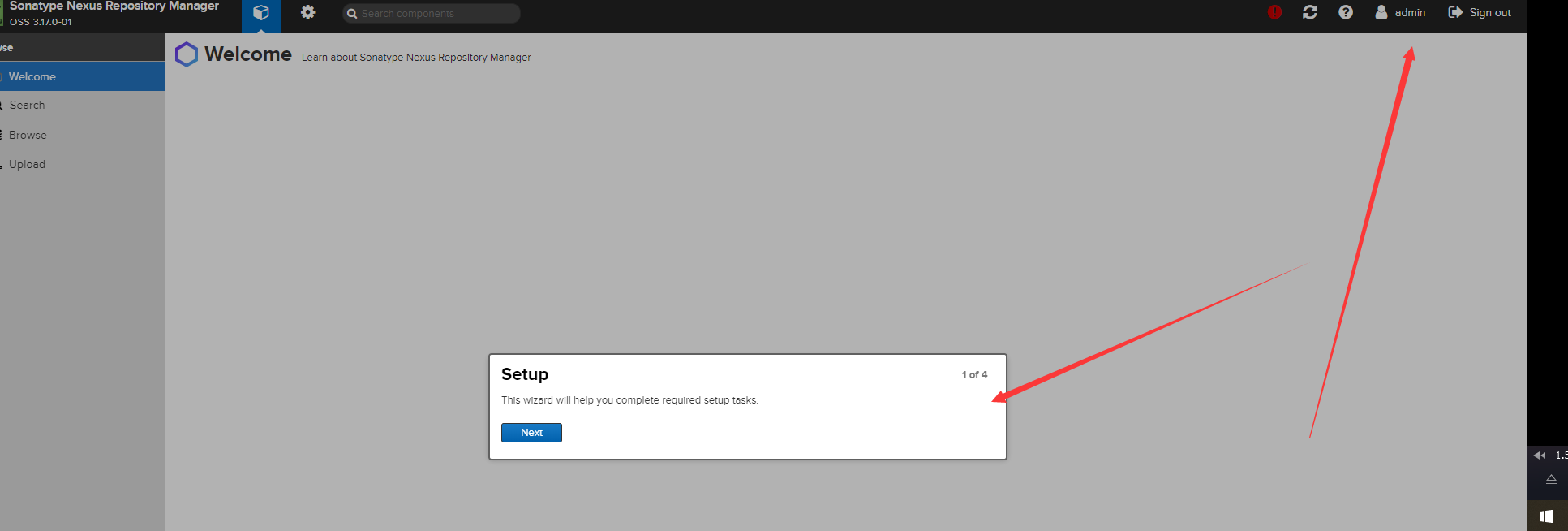Screen dimensions: 1568x531
Task: Click the 'Setup' wizard heading
Action: click(525, 374)
